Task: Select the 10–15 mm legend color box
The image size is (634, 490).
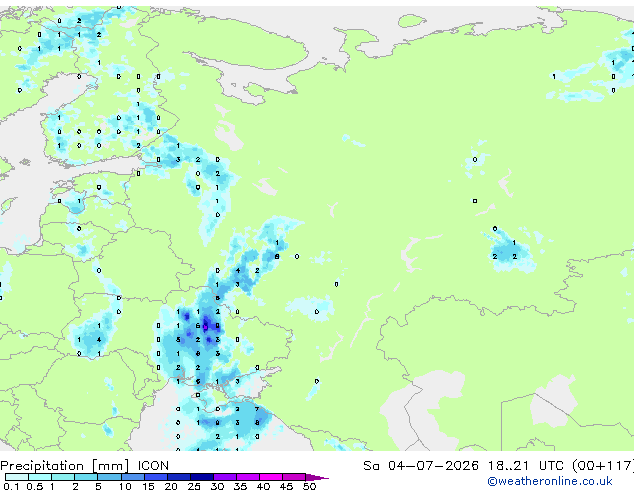Action: click(x=132, y=477)
